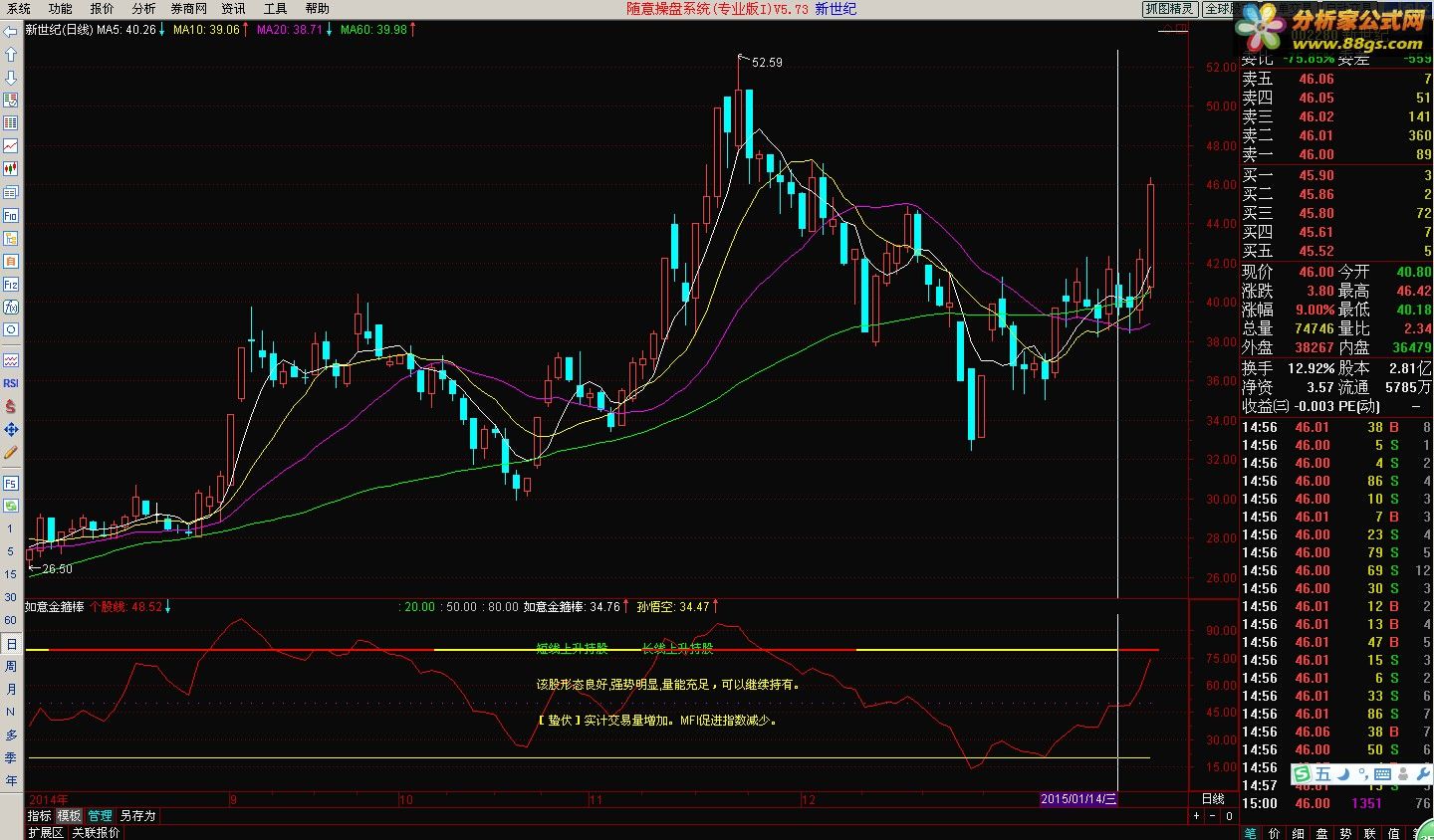Select the 1-minute period
Viewport: 1434px width, 840px height.
pyautogui.click(x=11, y=528)
